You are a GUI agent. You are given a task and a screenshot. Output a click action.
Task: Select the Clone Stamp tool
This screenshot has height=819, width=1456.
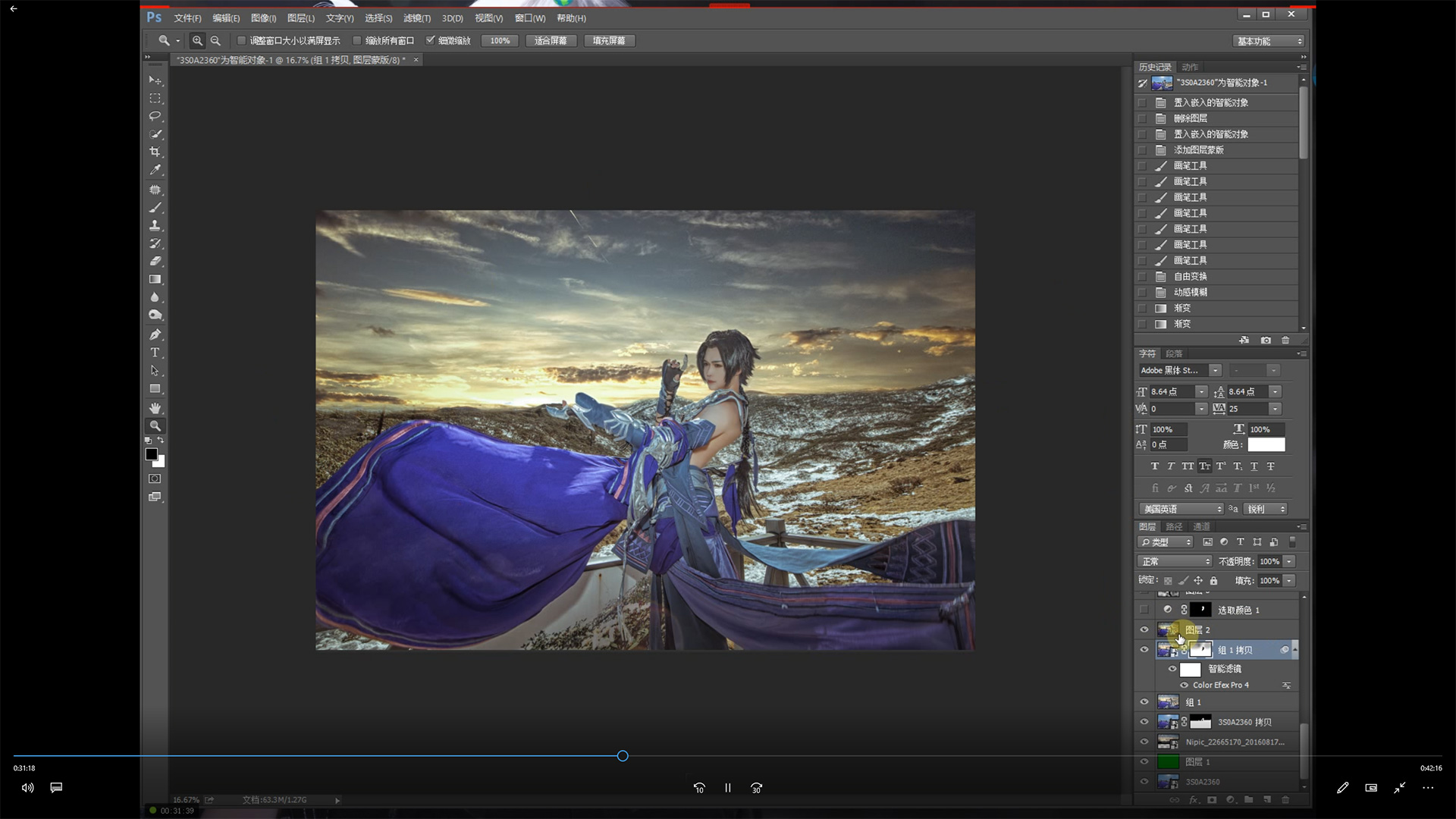pos(155,225)
